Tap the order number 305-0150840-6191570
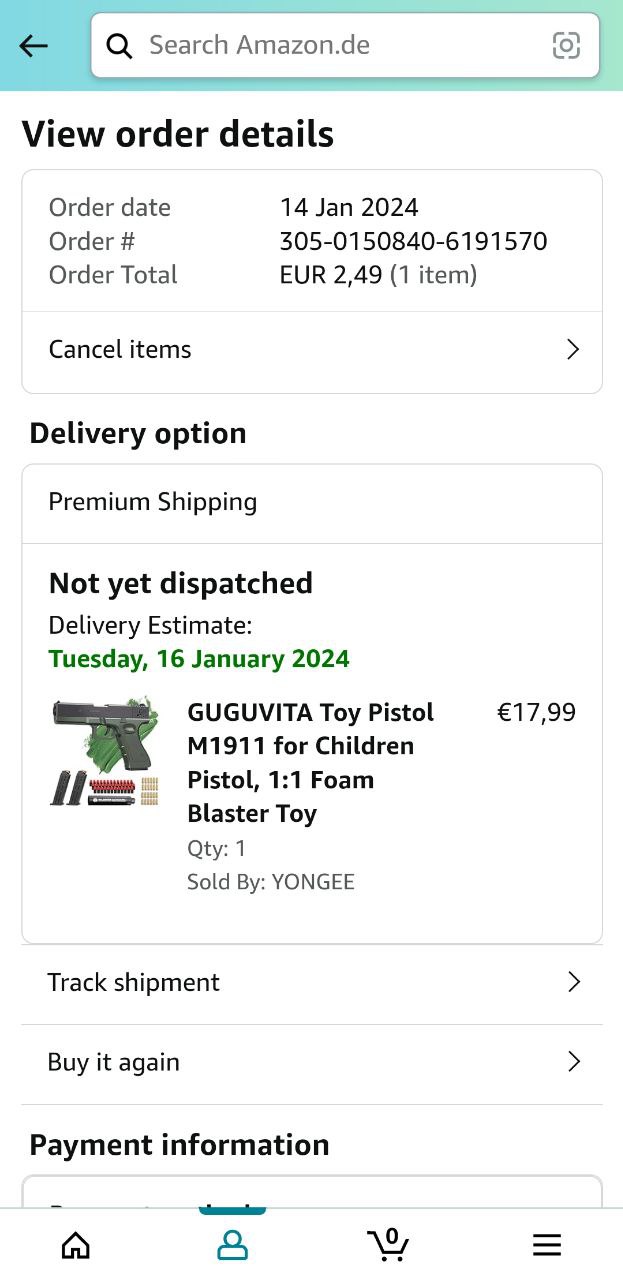 413,241
